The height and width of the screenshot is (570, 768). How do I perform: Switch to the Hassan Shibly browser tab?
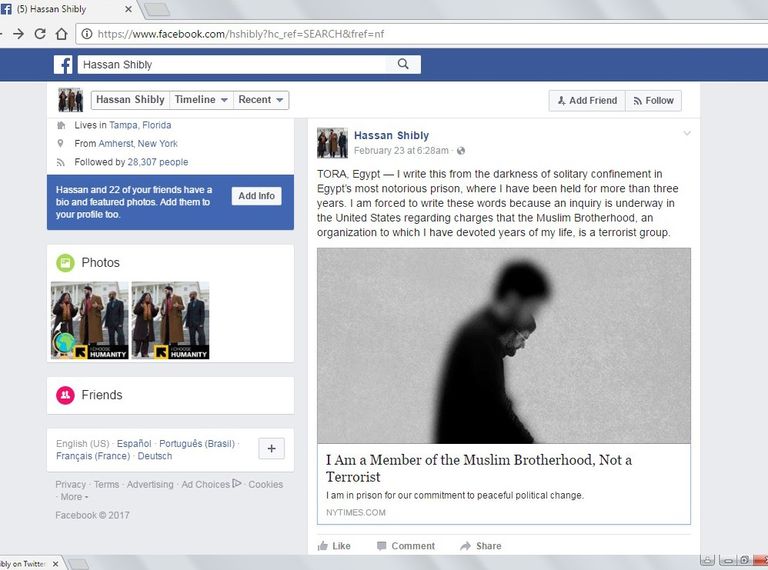tap(58, 9)
